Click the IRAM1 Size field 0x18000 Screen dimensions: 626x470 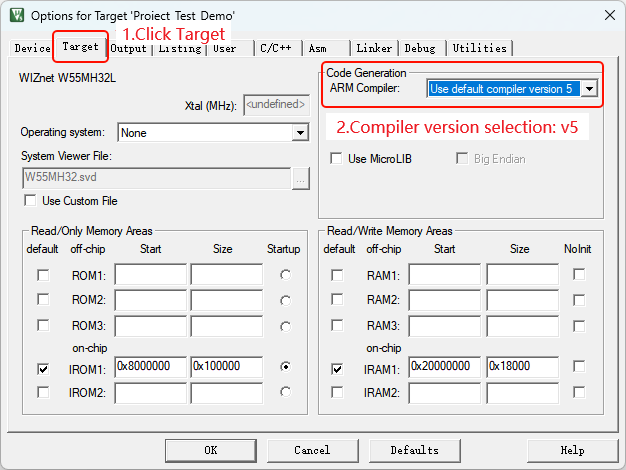(x=523, y=367)
